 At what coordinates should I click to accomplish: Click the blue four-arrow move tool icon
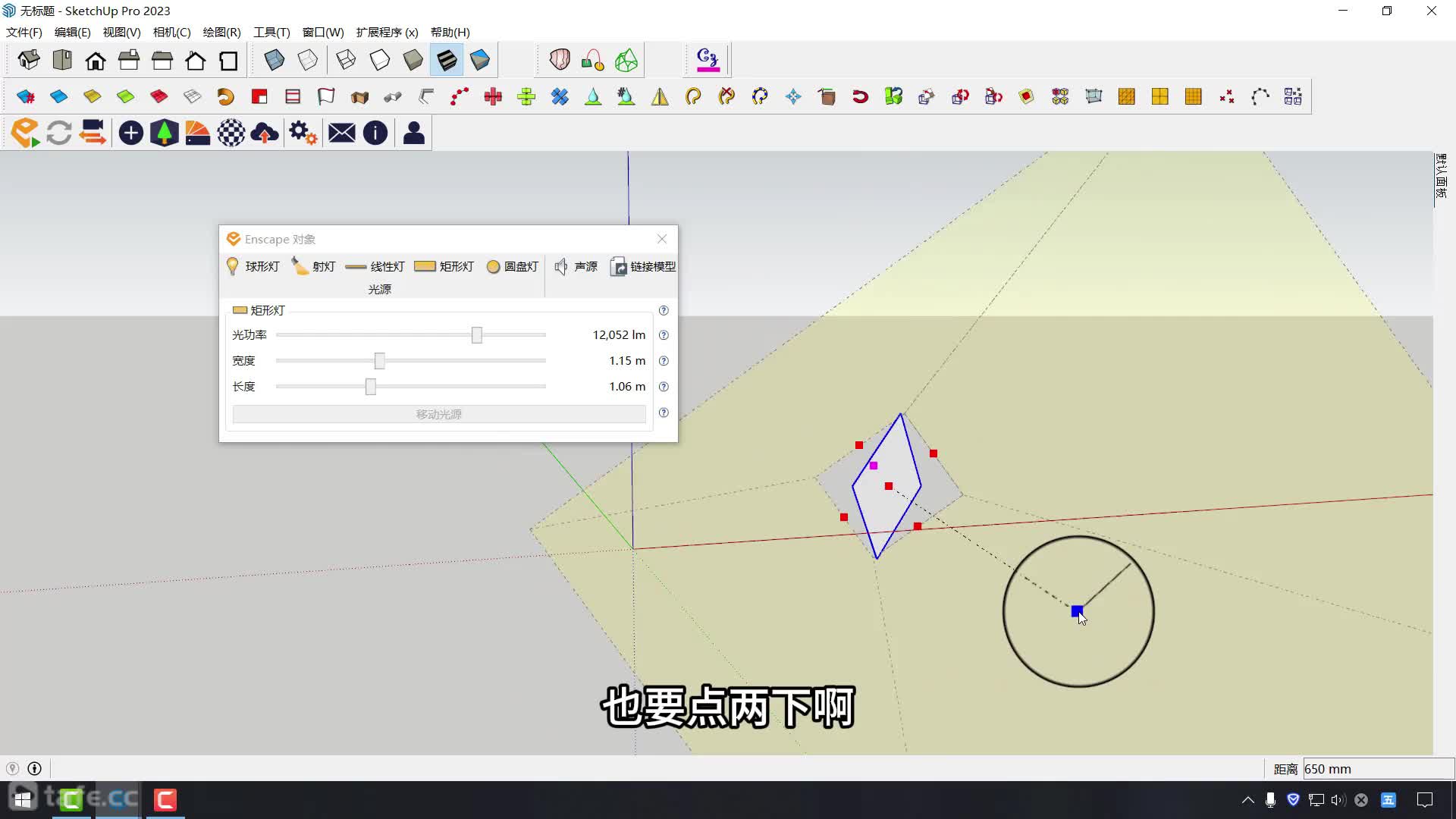[x=793, y=96]
